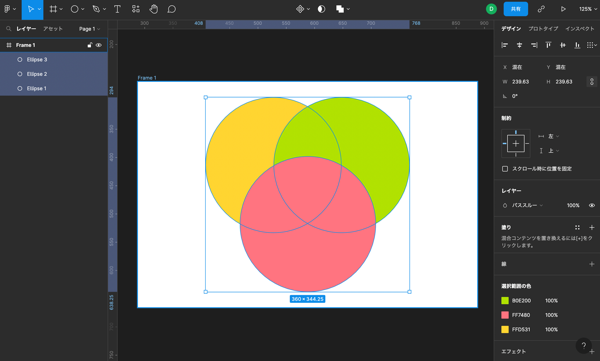
Task: Enable fix position when scrolling checkbox
Action: (x=505, y=169)
